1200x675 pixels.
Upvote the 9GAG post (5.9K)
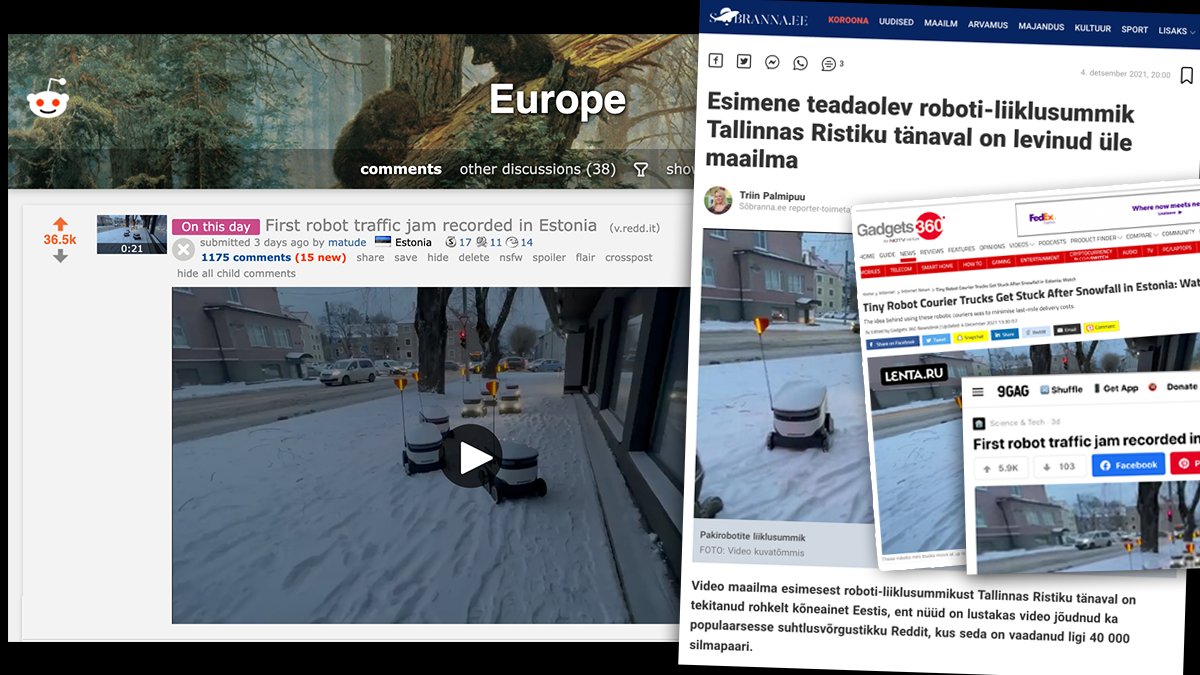click(x=1001, y=467)
